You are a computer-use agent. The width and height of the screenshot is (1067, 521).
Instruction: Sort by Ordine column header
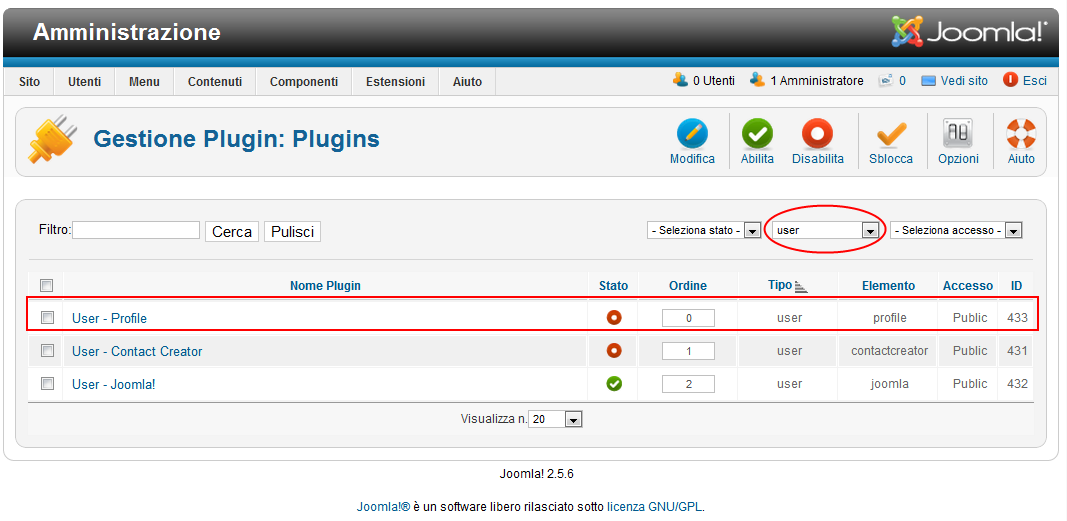(x=688, y=286)
